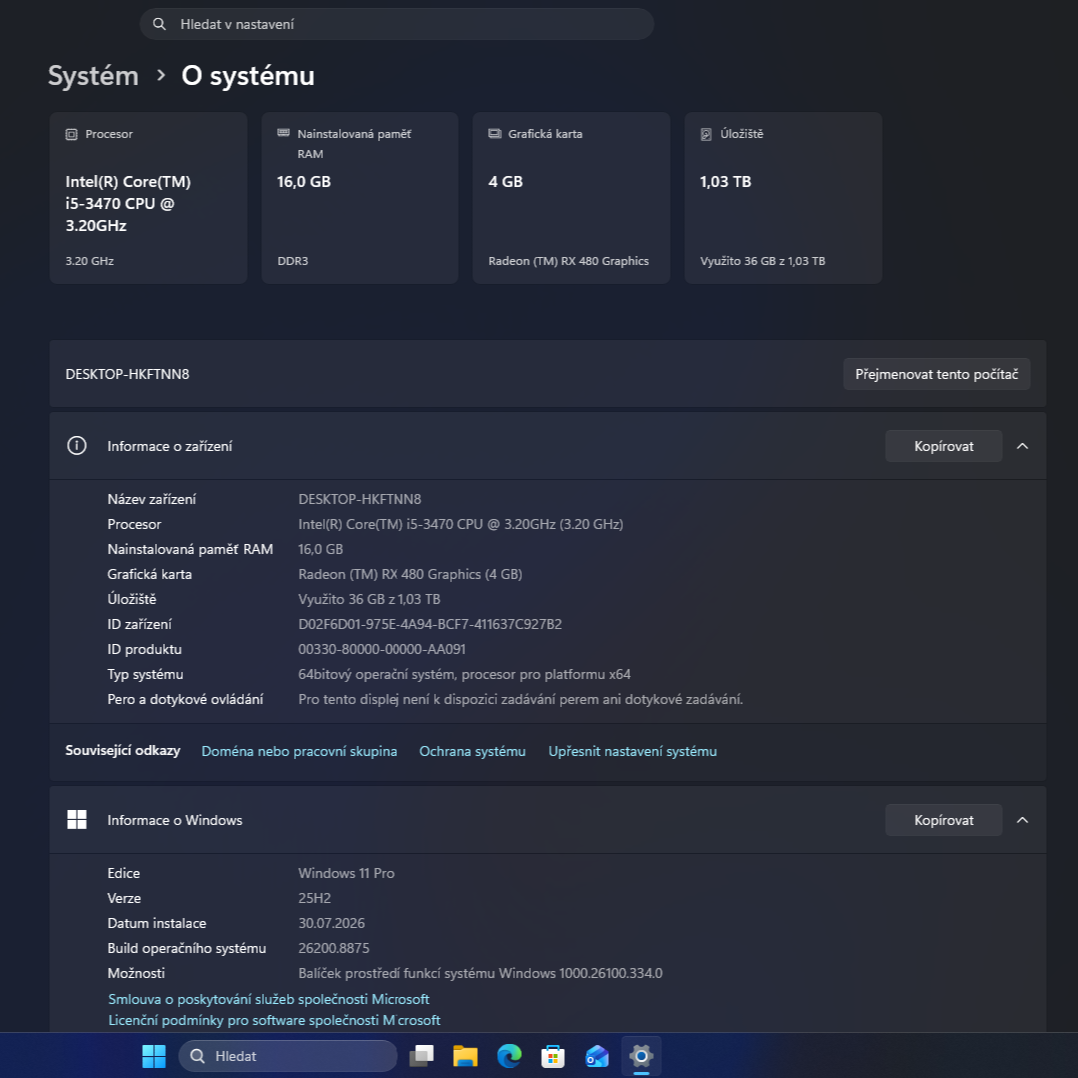Click the DESKTOP-HKFTNN8 value next to Název zařízení
The height and width of the screenshot is (1078, 1078).
coord(360,499)
